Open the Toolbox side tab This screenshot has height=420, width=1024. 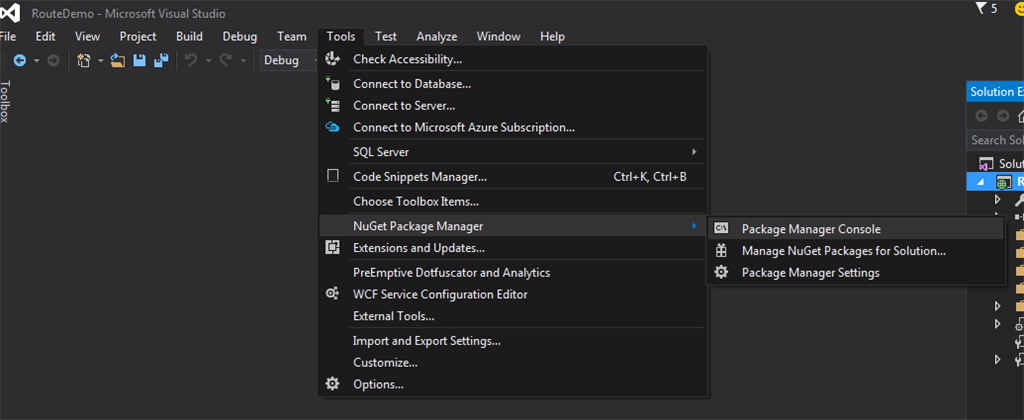[6, 102]
